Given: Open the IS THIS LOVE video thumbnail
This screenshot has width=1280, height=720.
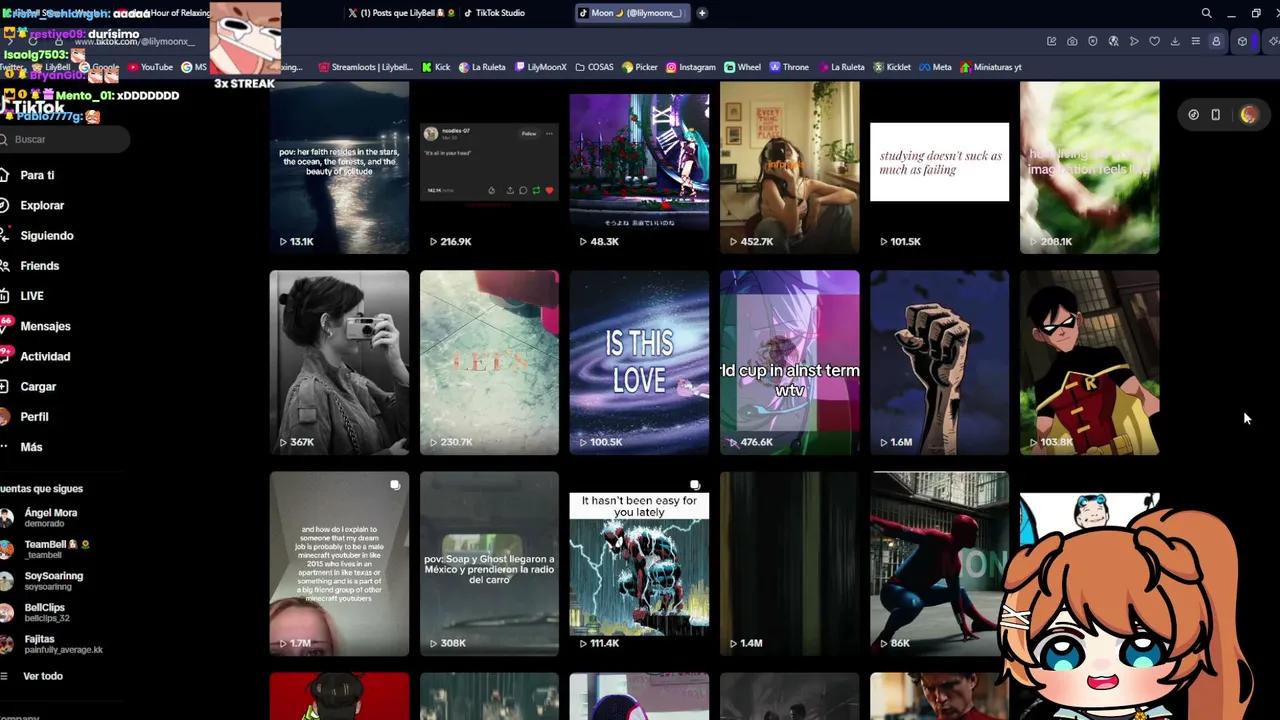Looking at the screenshot, I should pyautogui.click(x=639, y=362).
